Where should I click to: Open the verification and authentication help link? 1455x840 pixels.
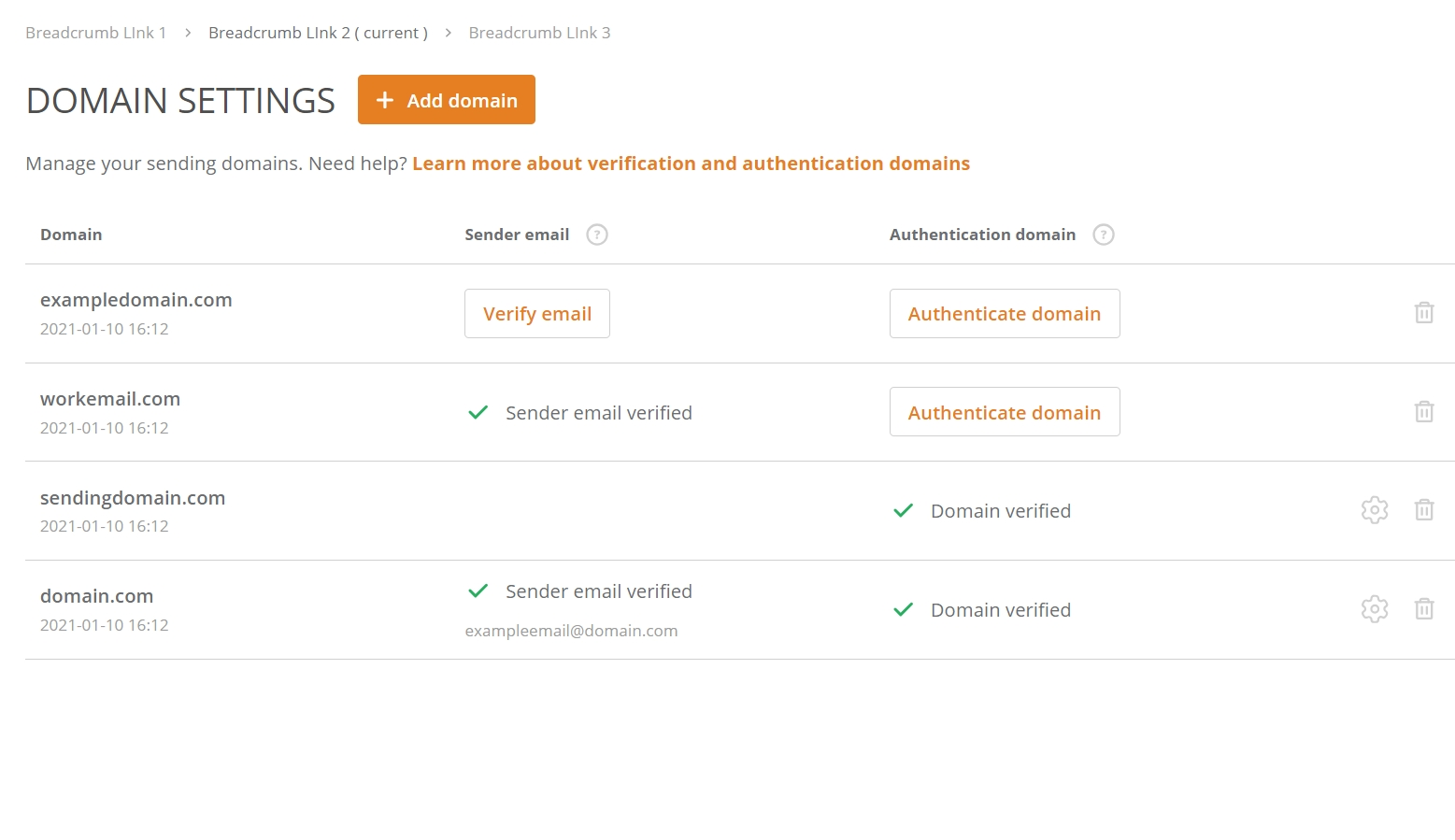tap(691, 164)
